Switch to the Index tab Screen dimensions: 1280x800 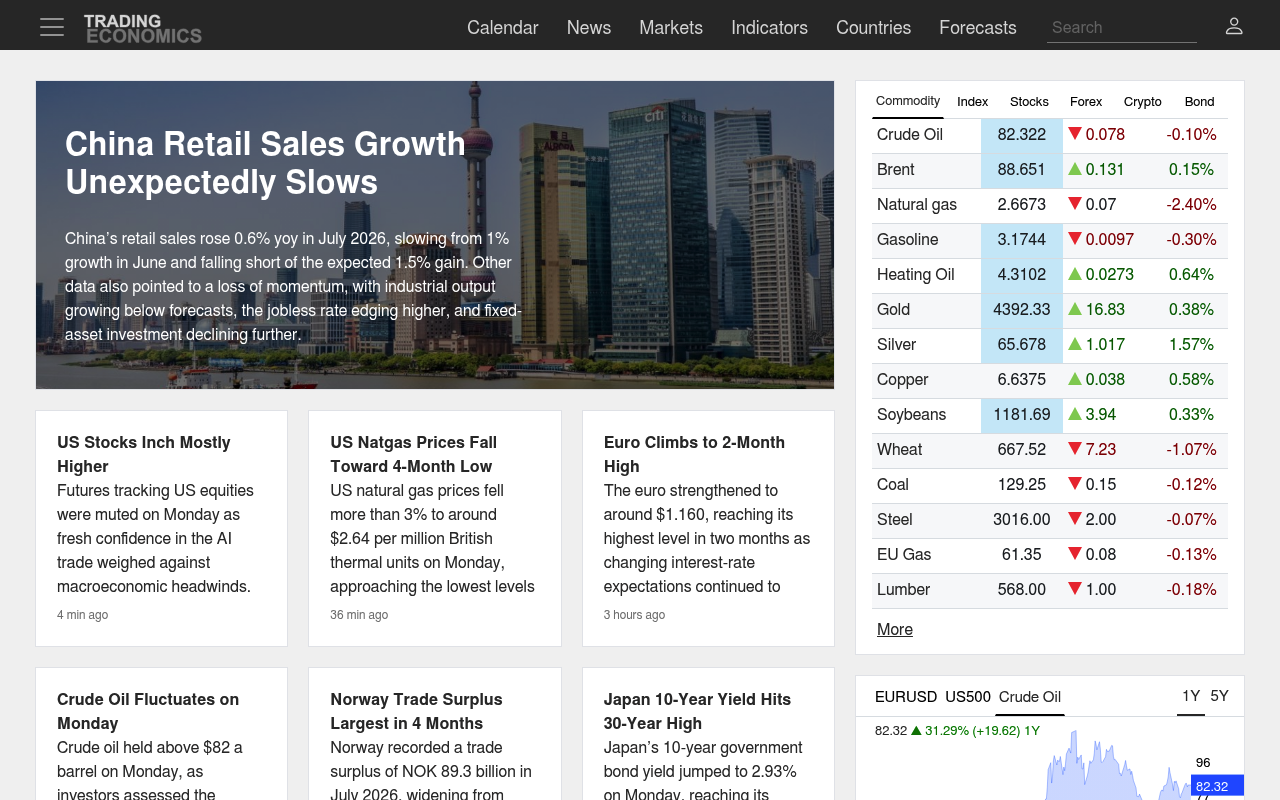click(972, 102)
